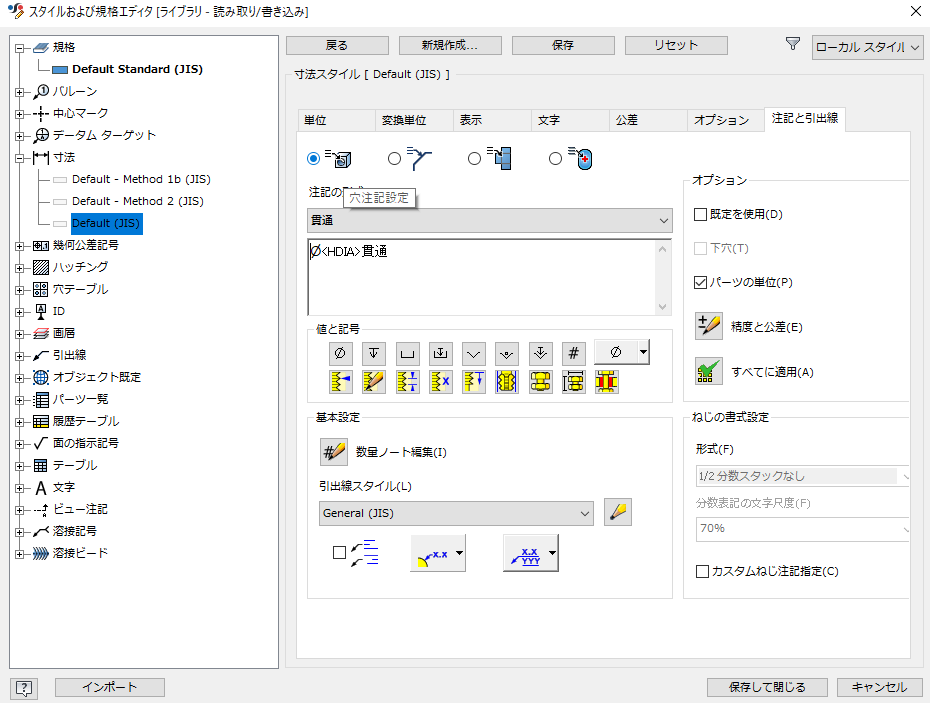
Task: Switch to the 公差 tab
Action: point(646,119)
